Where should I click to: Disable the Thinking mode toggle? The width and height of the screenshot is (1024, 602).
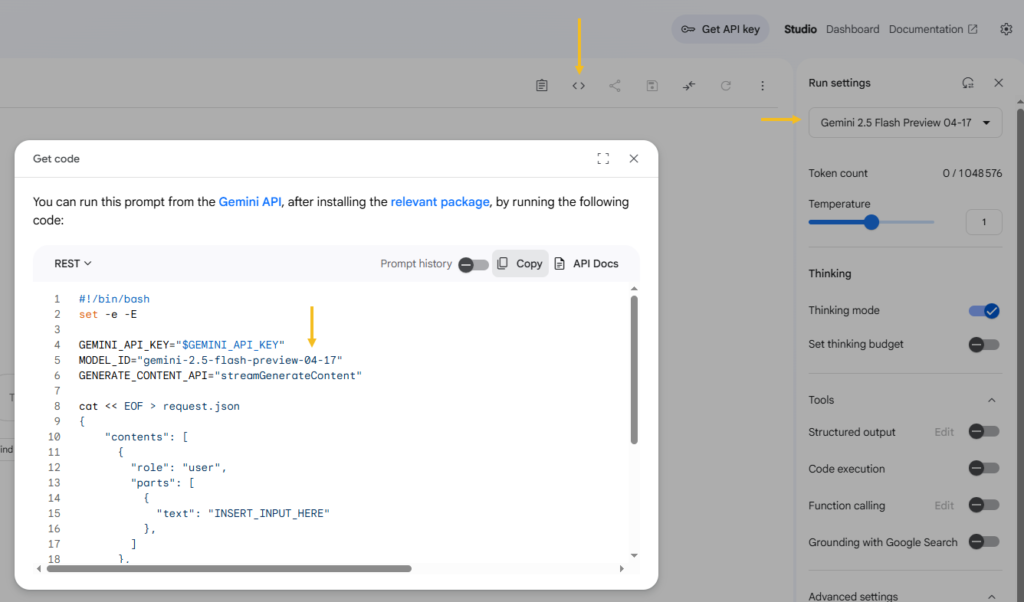984,311
